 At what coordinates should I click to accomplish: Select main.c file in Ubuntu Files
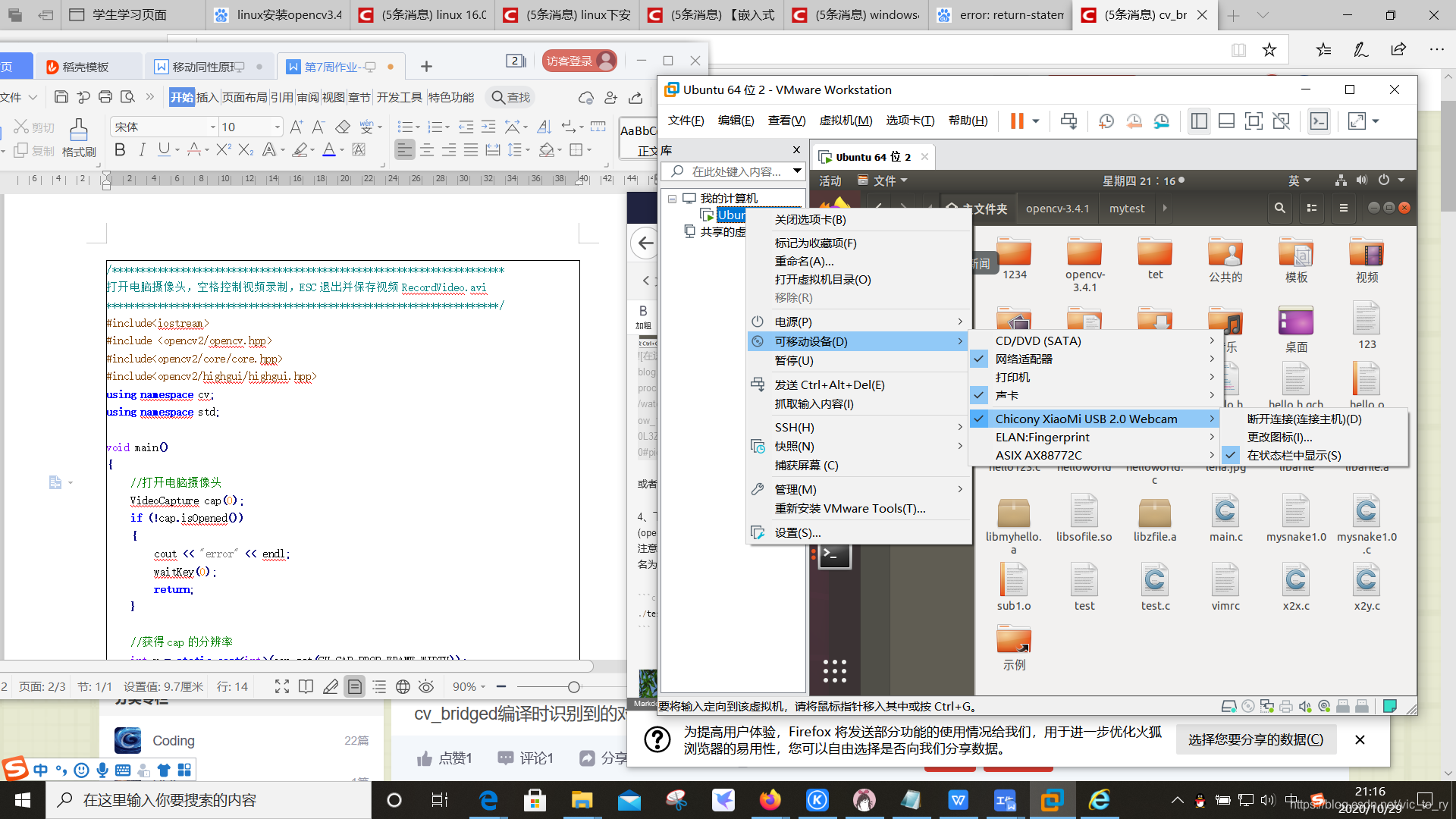pos(1225,519)
